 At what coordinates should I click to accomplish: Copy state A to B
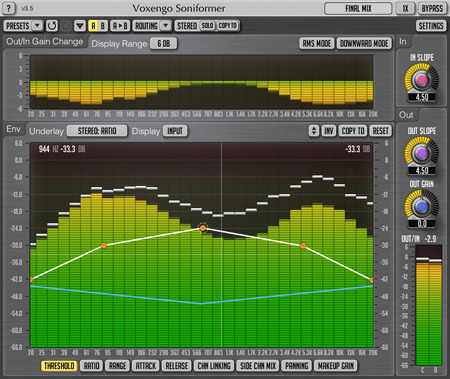tap(120, 26)
